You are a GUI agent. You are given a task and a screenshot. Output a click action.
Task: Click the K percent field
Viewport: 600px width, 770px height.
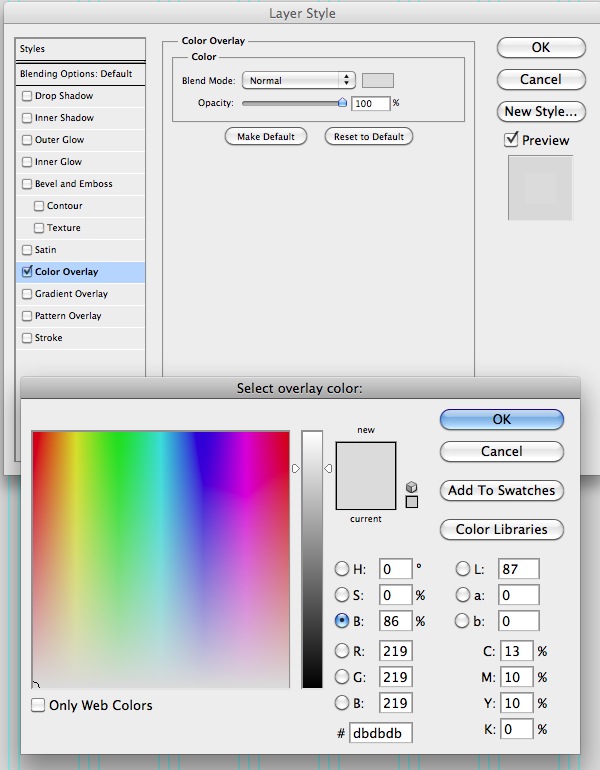(x=517, y=729)
